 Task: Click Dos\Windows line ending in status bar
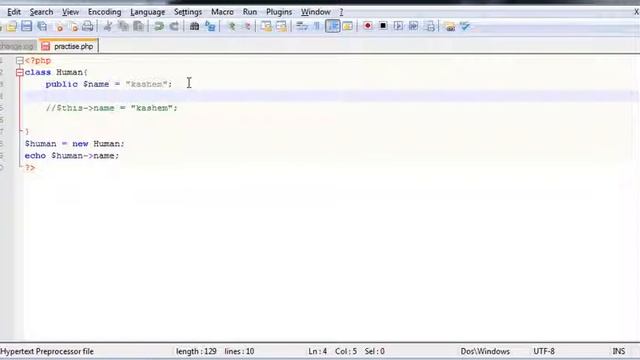coord(485,351)
